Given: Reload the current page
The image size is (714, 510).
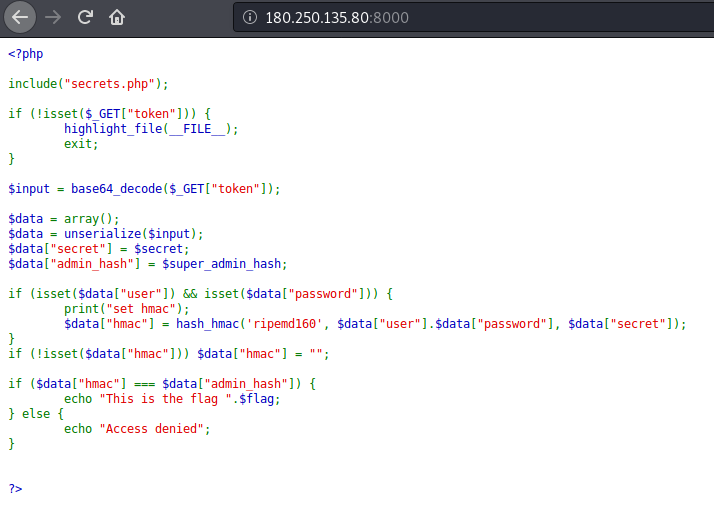Looking at the screenshot, I should [86, 17].
